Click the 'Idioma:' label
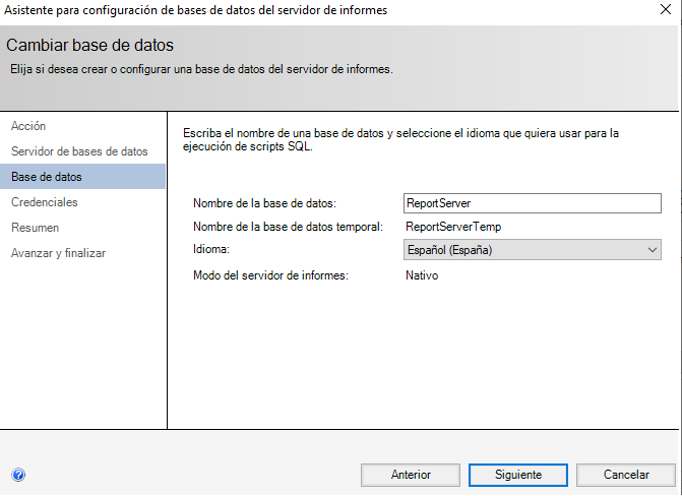Screen dimensions: 682x496 pos(213,249)
